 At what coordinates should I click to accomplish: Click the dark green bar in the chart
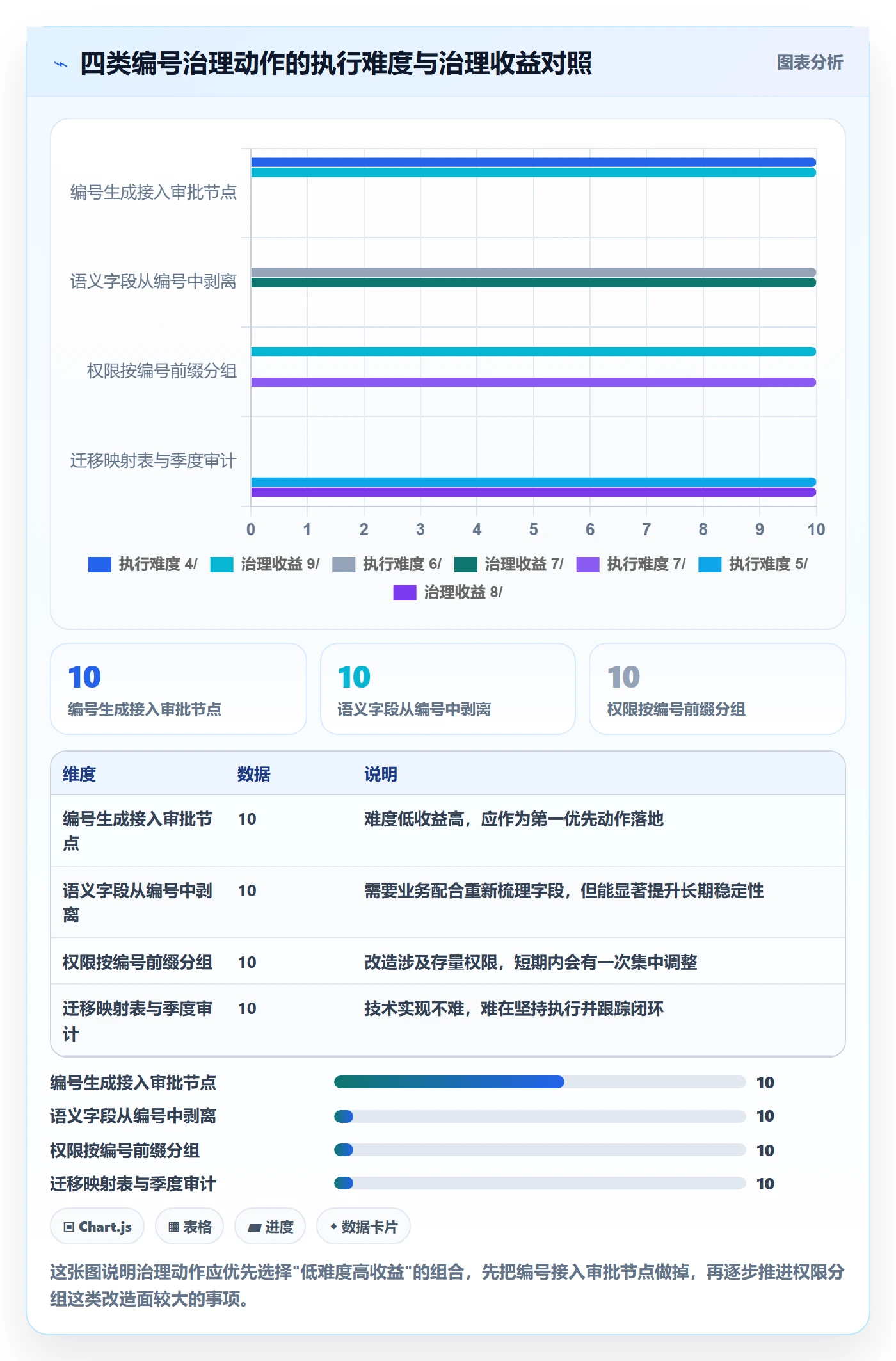(x=534, y=282)
